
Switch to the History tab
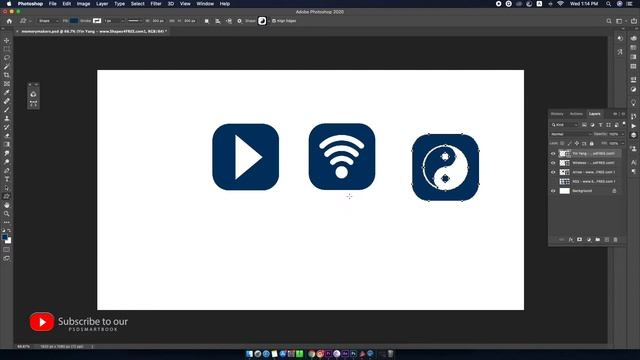(557, 114)
